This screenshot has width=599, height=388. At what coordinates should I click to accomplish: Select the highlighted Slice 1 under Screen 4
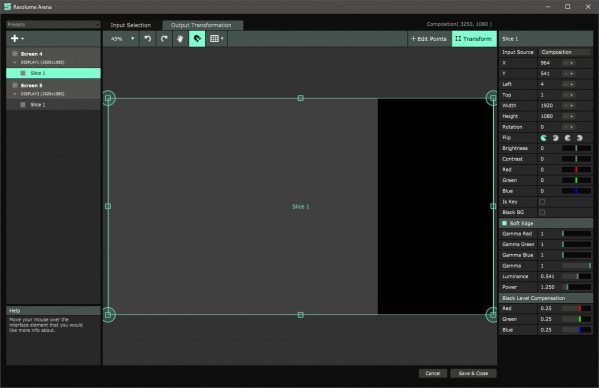tap(53, 73)
